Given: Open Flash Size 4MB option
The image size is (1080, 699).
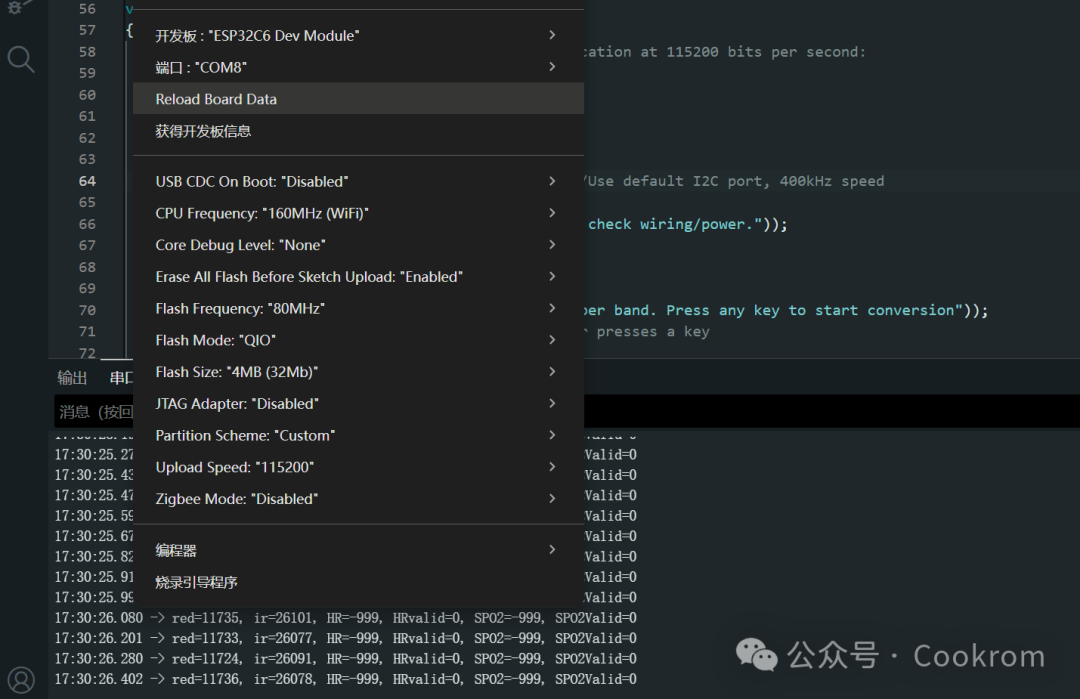Looking at the screenshot, I should (358, 371).
